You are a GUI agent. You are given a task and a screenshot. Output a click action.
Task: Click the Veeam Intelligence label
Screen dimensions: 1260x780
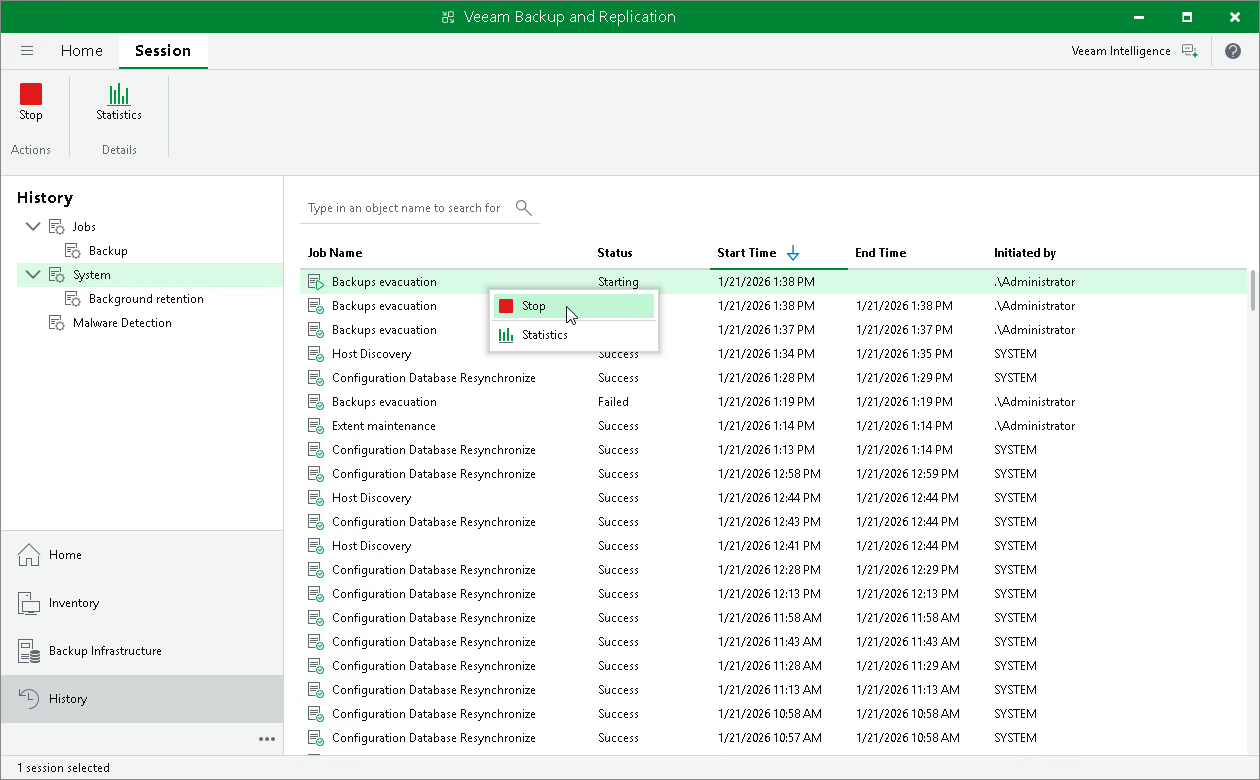click(x=1120, y=51)
